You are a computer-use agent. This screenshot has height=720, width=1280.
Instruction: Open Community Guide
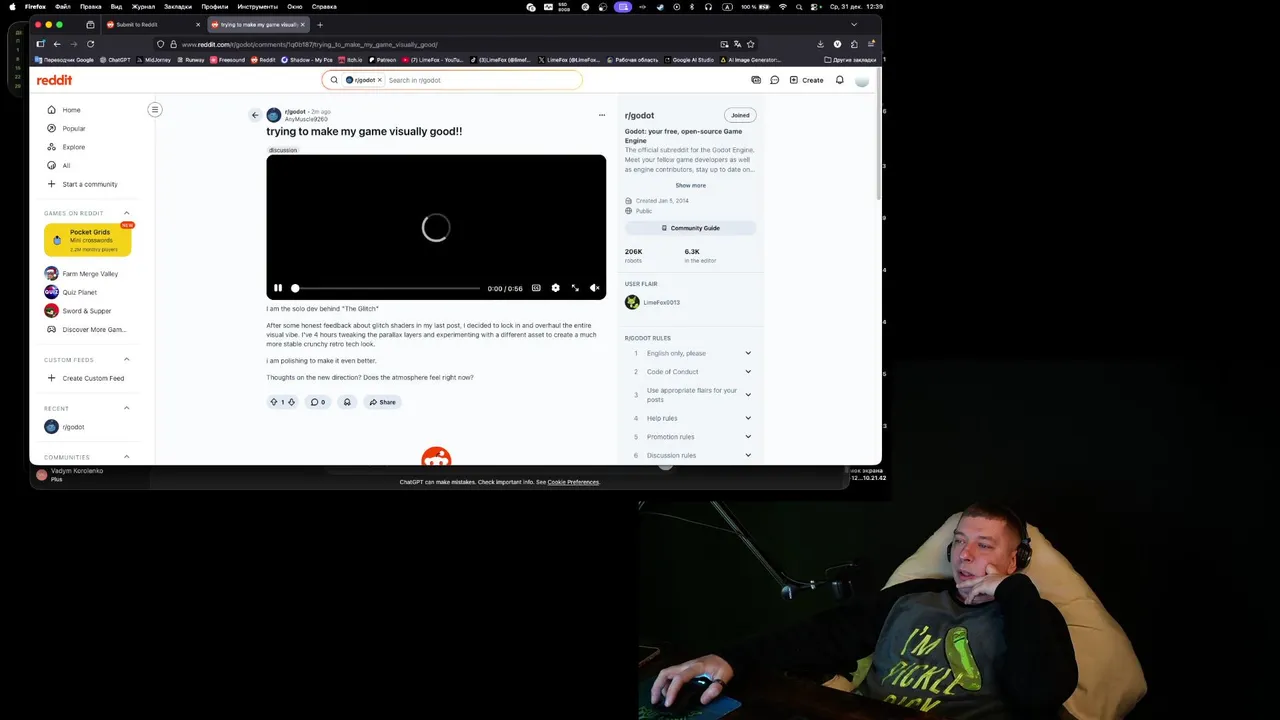[690, 228]
